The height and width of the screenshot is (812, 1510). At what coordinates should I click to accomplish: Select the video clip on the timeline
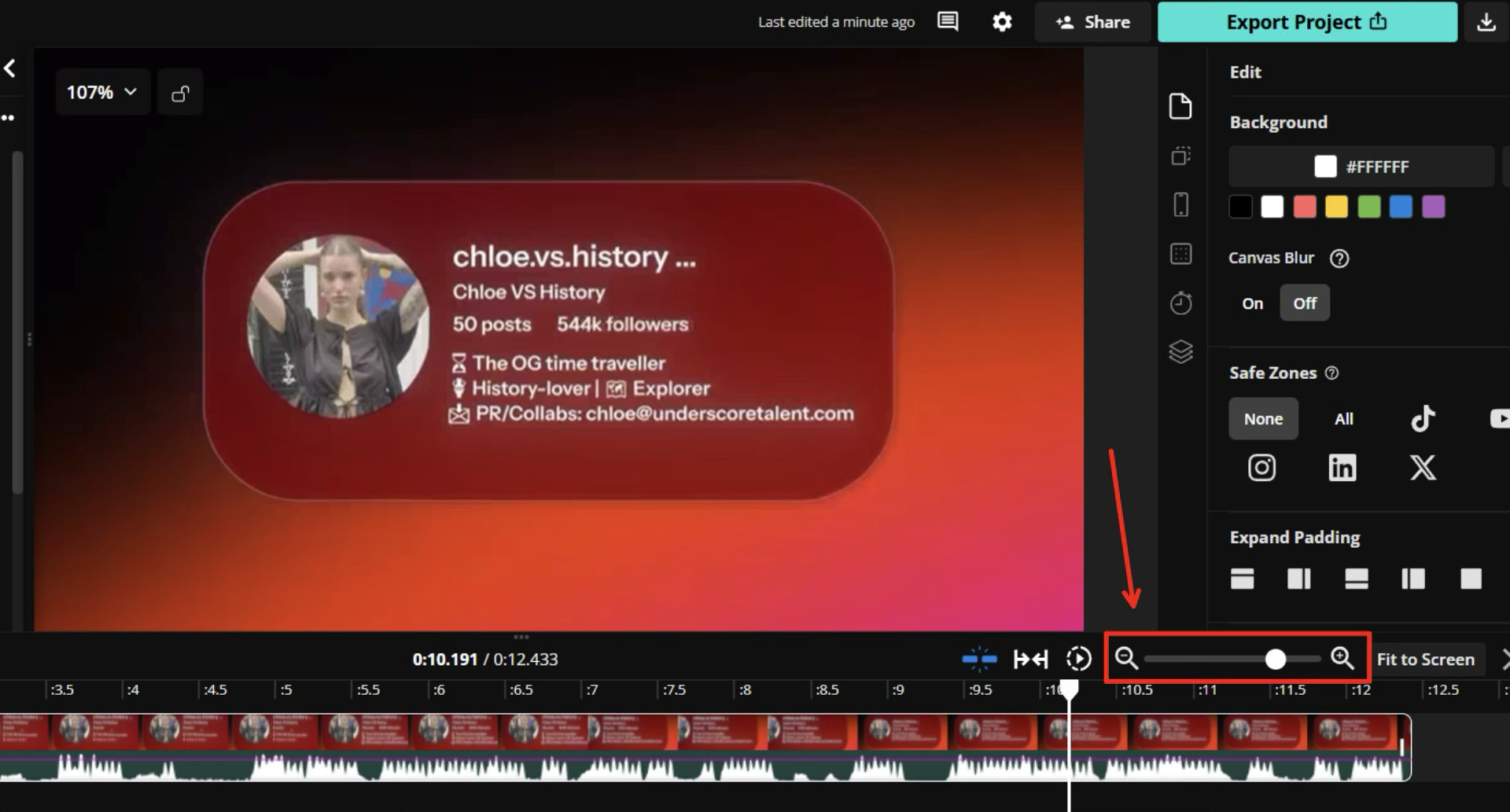pos(705,747)
